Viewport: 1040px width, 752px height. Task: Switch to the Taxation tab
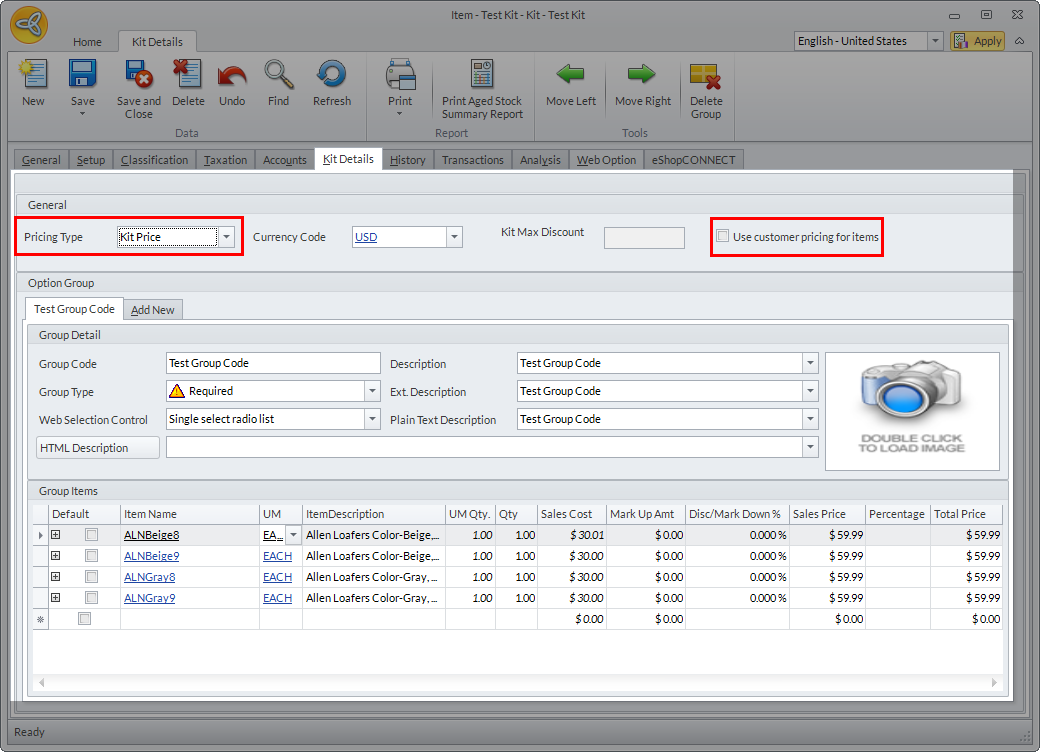225,160
